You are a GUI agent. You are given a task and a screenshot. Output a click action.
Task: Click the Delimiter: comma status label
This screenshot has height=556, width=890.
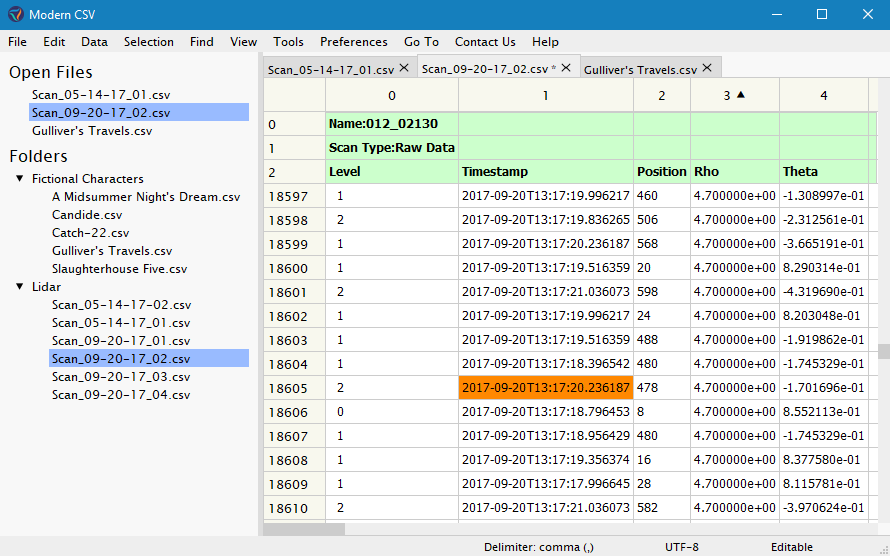click(x=539, y=547)
